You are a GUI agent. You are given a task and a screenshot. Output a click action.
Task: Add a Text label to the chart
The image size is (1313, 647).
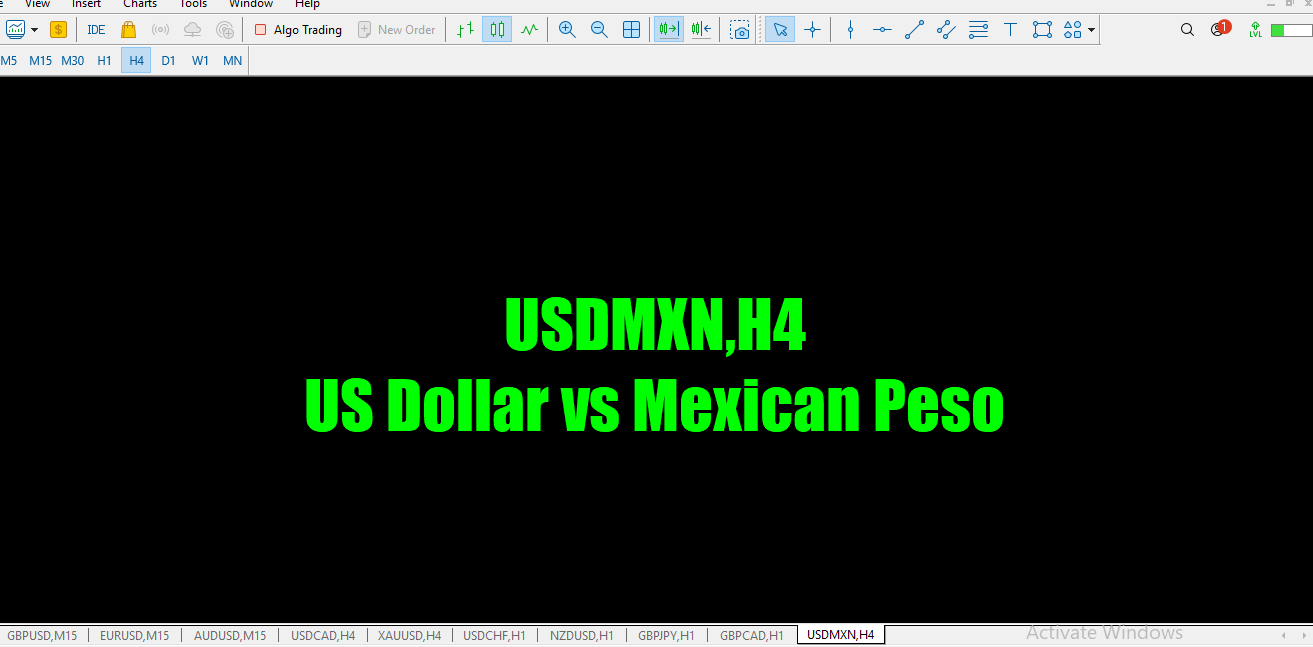(1010, 29)
